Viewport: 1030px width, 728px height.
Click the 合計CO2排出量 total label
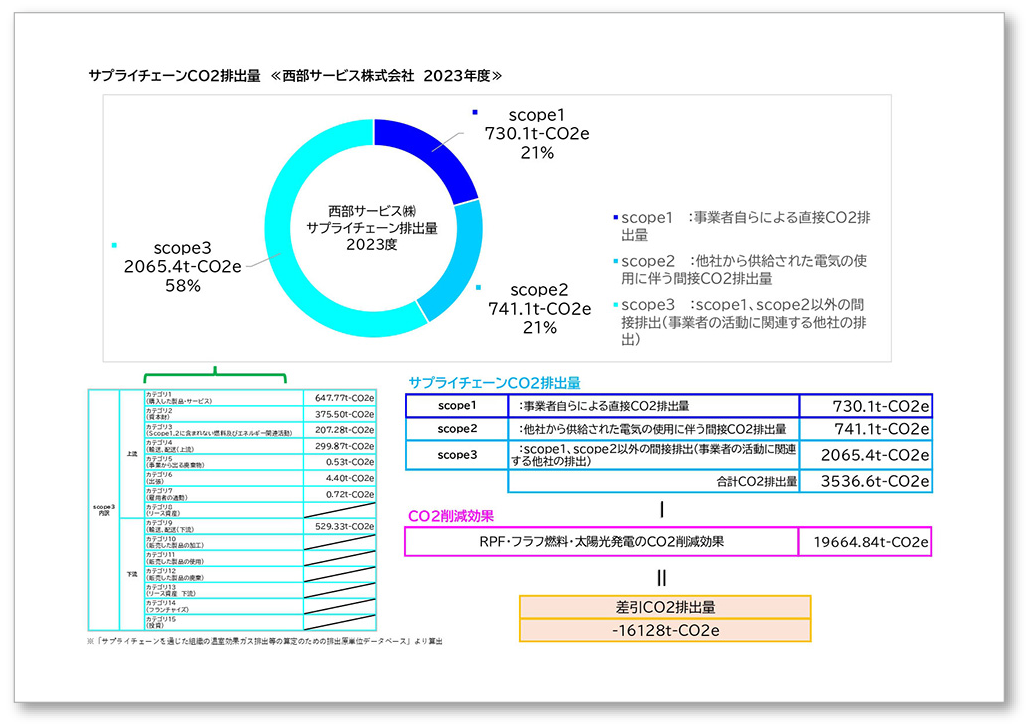(x=757, y=481)
